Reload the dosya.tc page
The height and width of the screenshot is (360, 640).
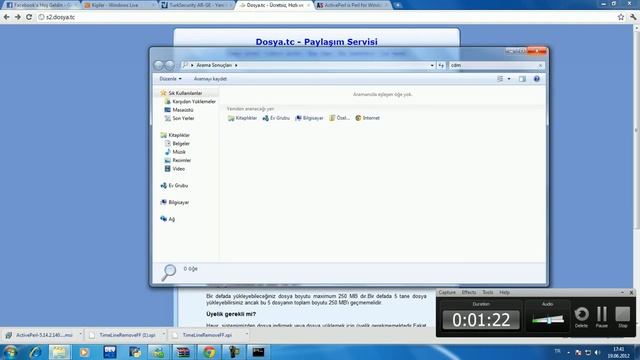pos(29,17)
